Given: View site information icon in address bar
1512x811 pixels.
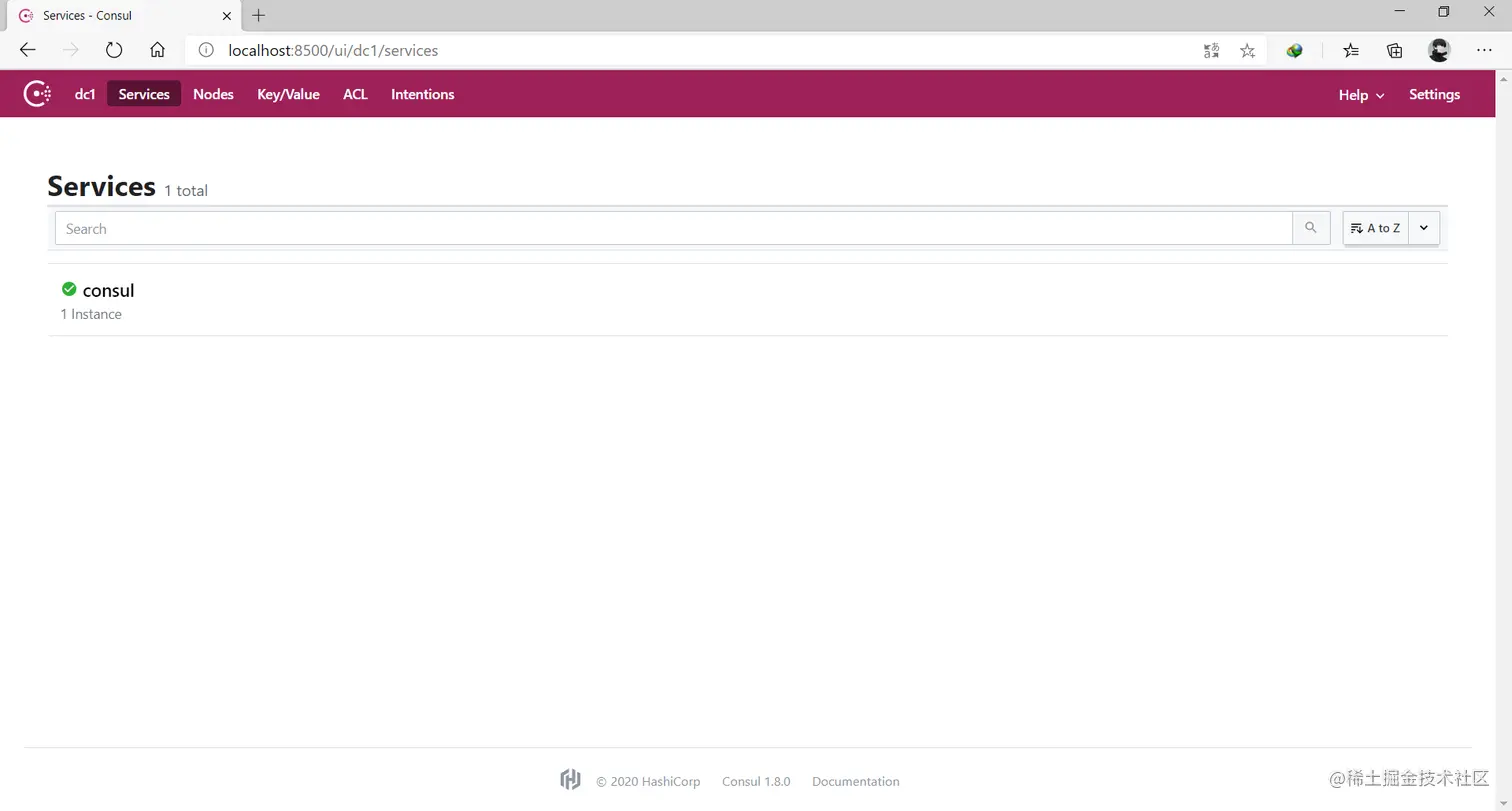Looking at the screenshot, I should coord(205,50).
